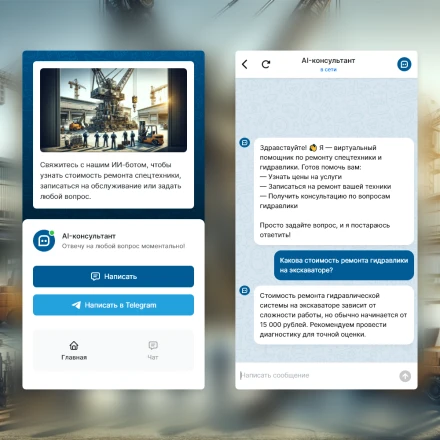
Task: Click the reply mentioning 15 000 рублей
Action: (334, 315)
